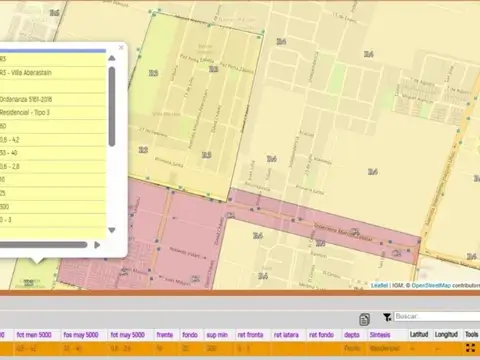
Task: Sort by the 'fos may 5000' column
Action: (81, 335)
